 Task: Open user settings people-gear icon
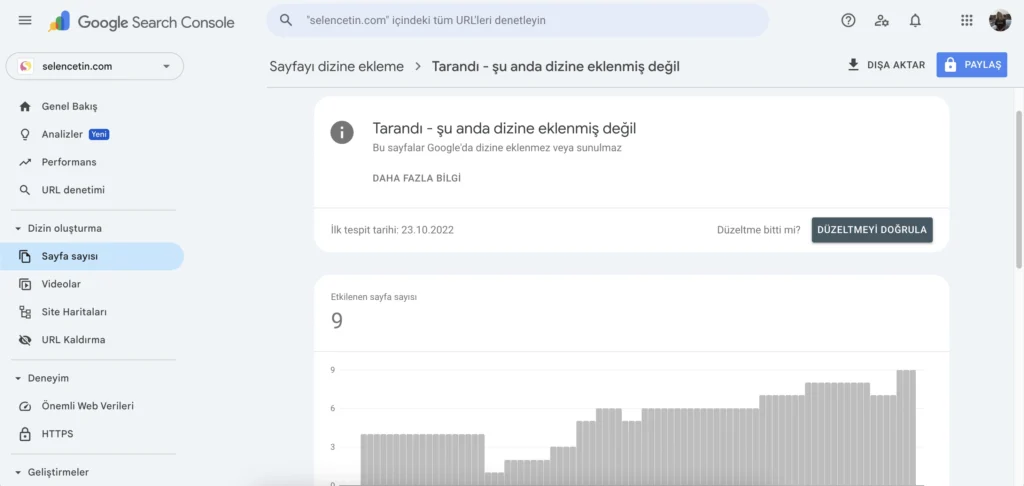[x=882, y=20]
